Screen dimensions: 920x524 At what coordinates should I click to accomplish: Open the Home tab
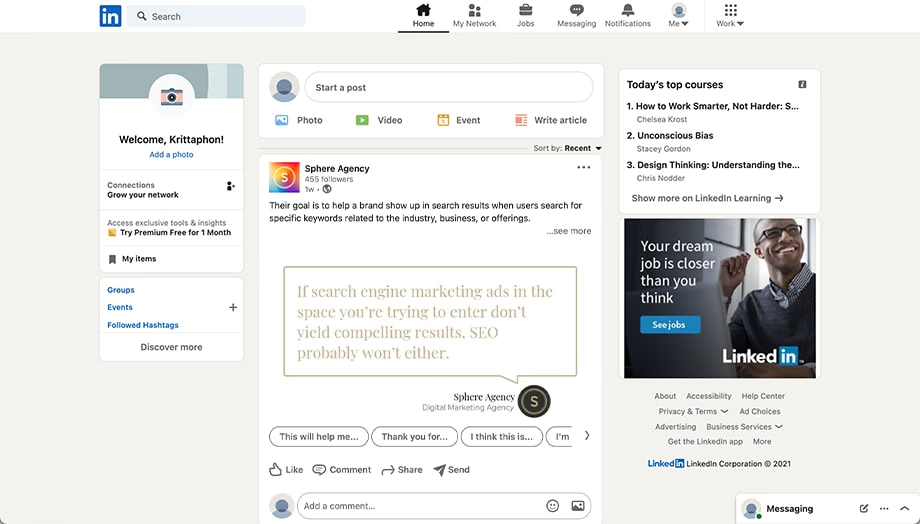tap(423, 16)
